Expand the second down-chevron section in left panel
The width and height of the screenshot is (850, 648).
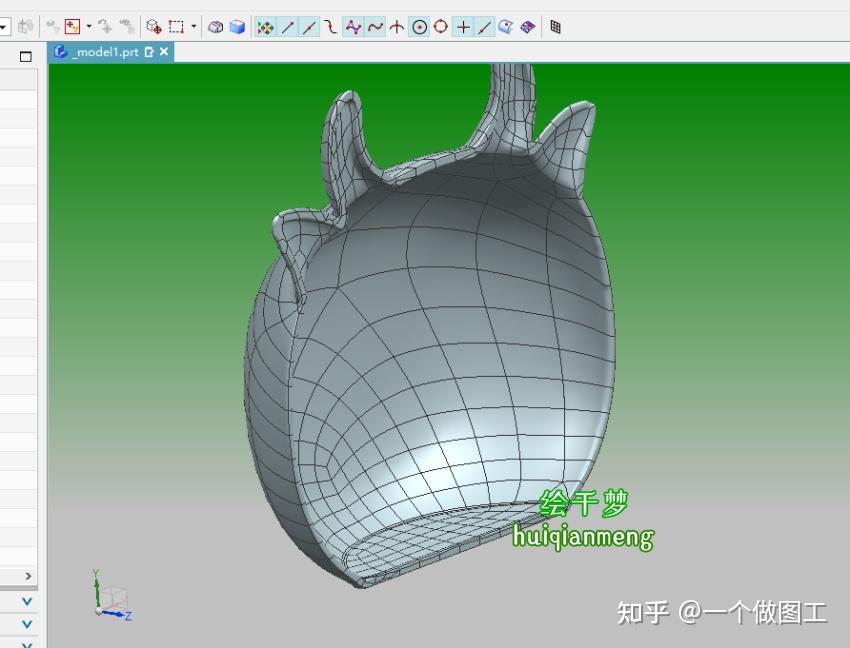(27, 624)
